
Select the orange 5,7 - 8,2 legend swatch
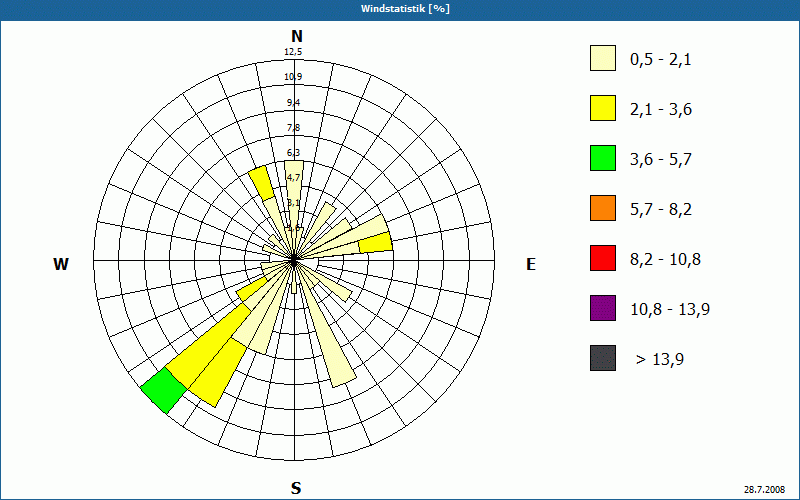tap(603, 208)
